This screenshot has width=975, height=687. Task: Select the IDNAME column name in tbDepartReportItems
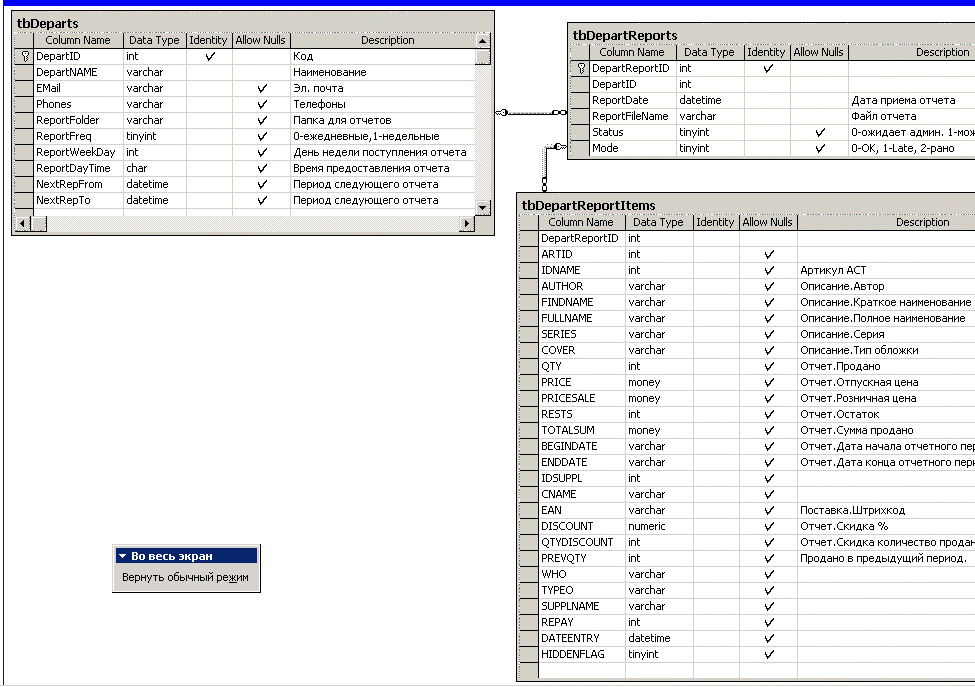pos(560,270)
